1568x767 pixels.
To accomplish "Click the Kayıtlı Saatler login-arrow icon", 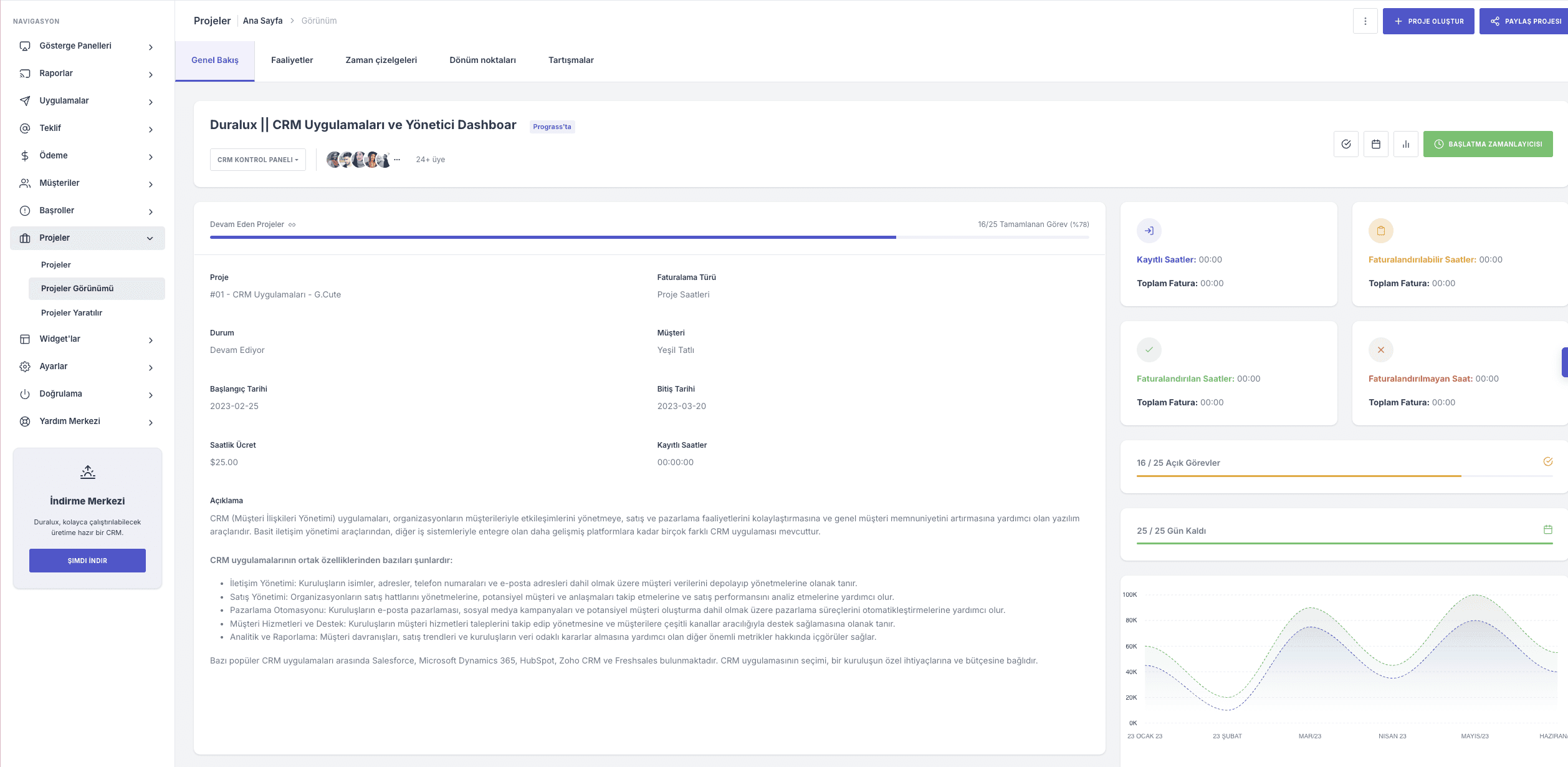I will [1149, 231].
